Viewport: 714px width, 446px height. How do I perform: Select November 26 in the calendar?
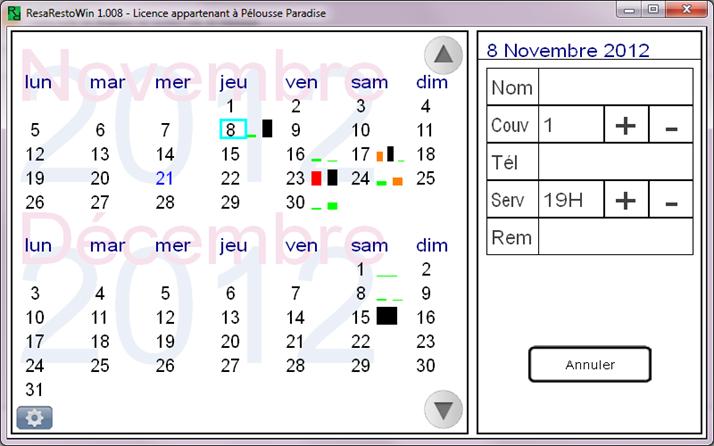(35, 202)
